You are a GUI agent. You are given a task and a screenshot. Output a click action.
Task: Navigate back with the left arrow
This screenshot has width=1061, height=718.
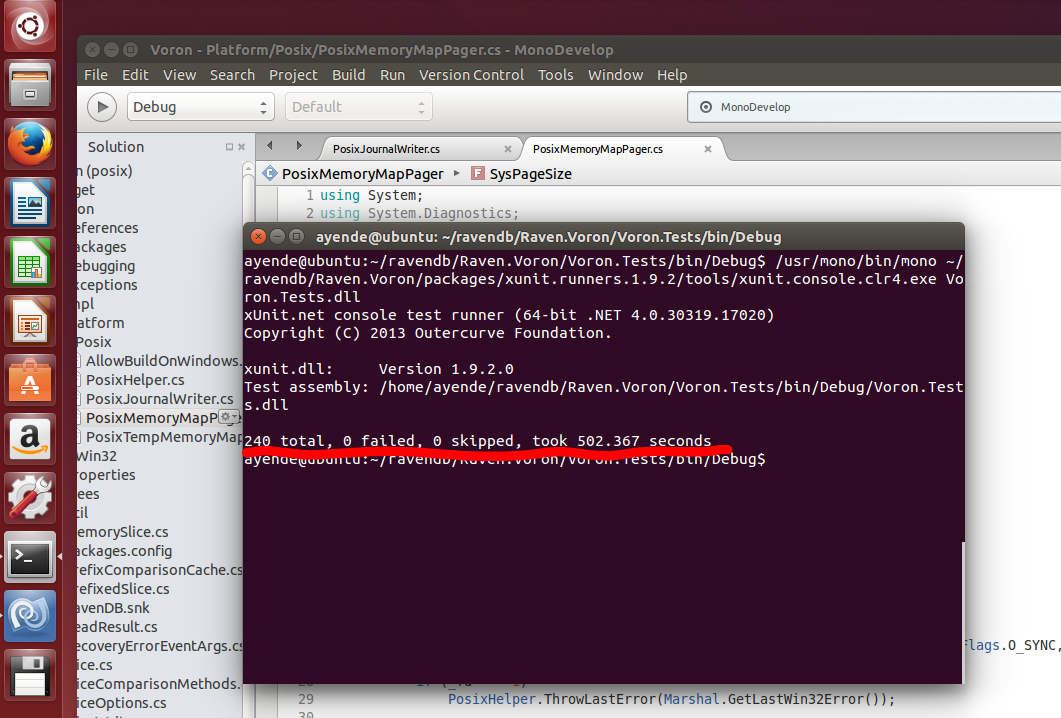(x=270, y=145)
